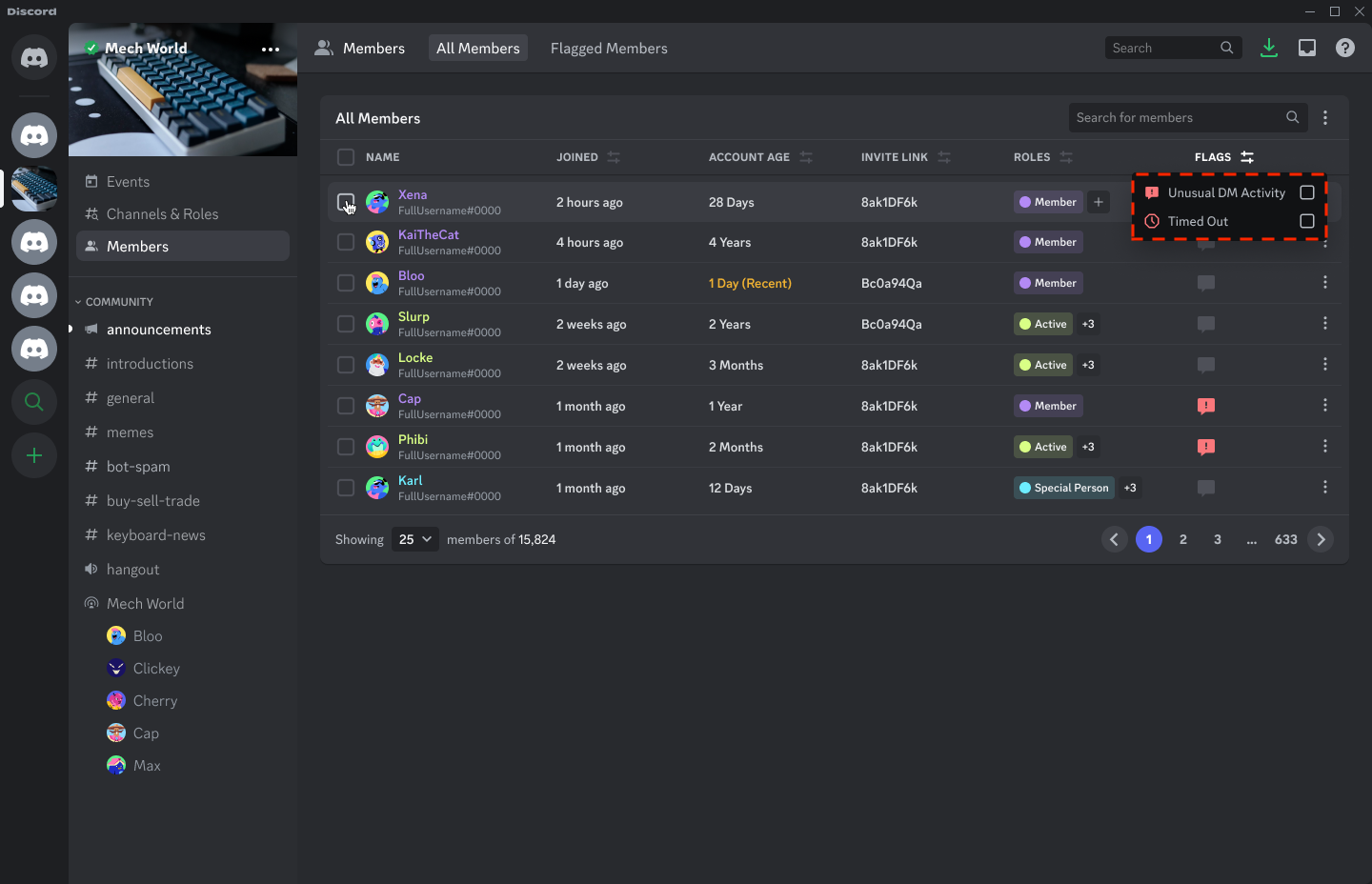The width and height of the screenshot is (1372, 884).
Task: Click the plus button to add a role to Xena
Action: point(1098,202)
